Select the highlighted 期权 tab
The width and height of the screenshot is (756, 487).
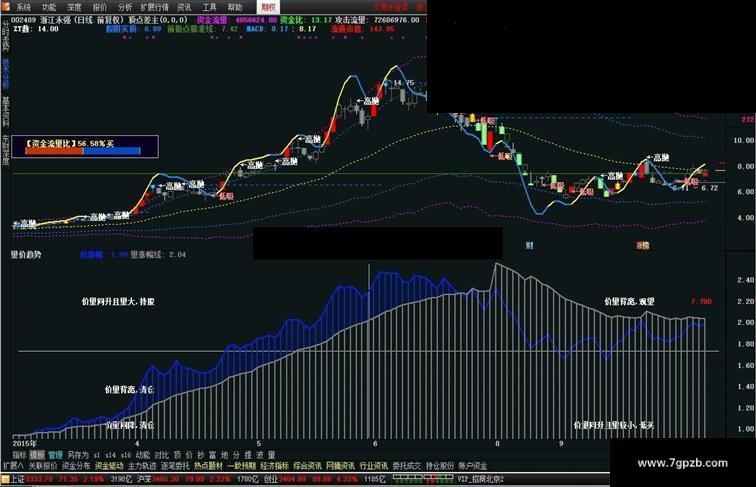269,7
